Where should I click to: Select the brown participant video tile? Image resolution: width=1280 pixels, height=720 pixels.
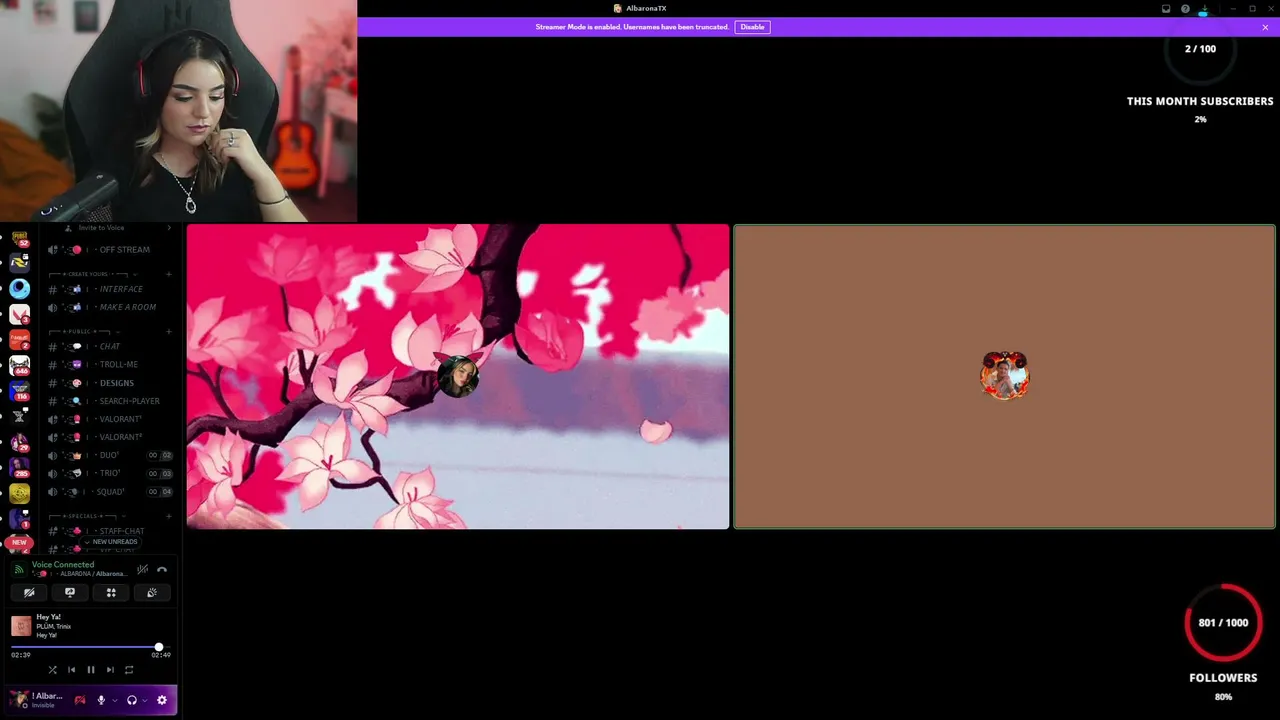coord(1004,376)
